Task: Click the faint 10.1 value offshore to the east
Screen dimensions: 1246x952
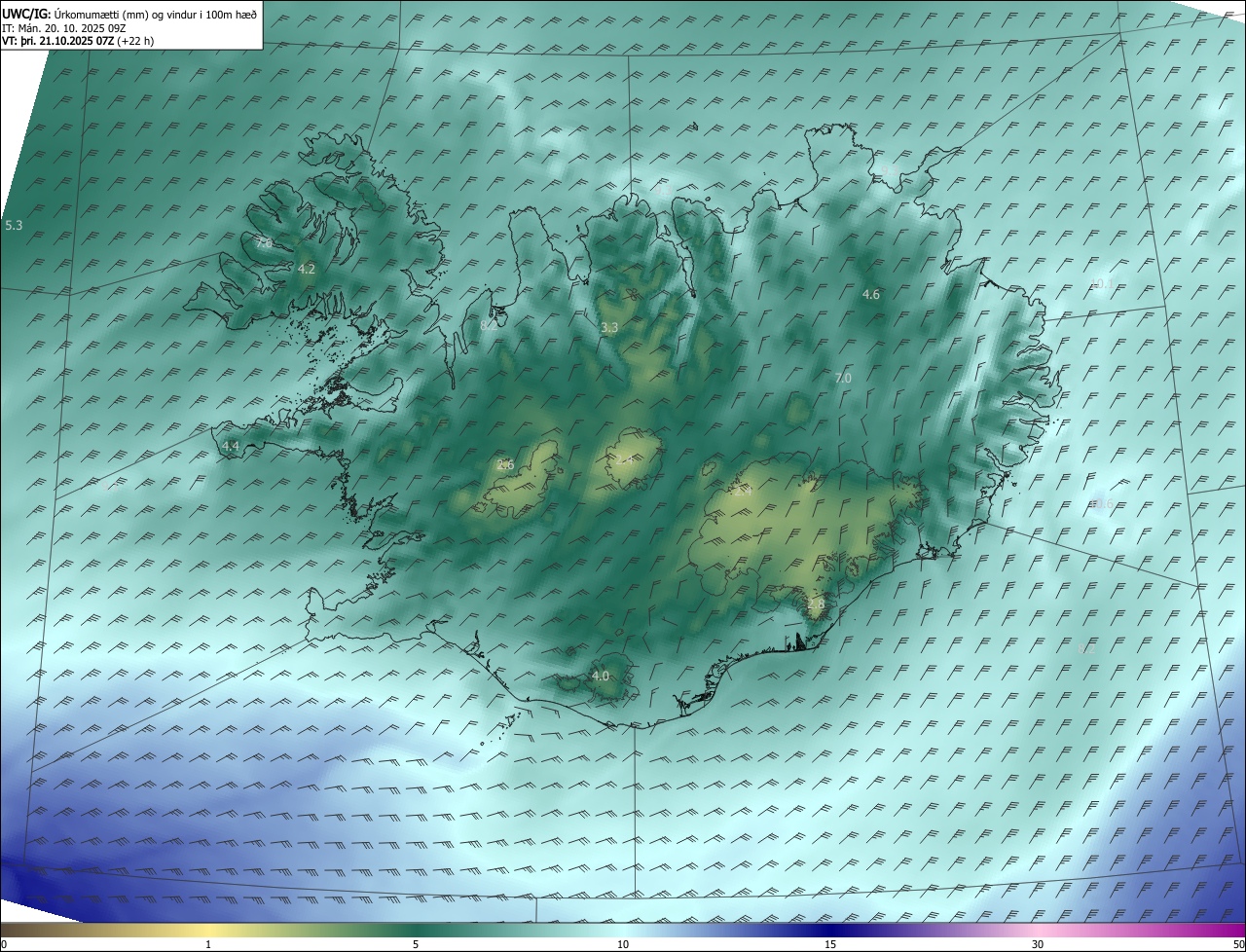Action: coord(1101,284)
